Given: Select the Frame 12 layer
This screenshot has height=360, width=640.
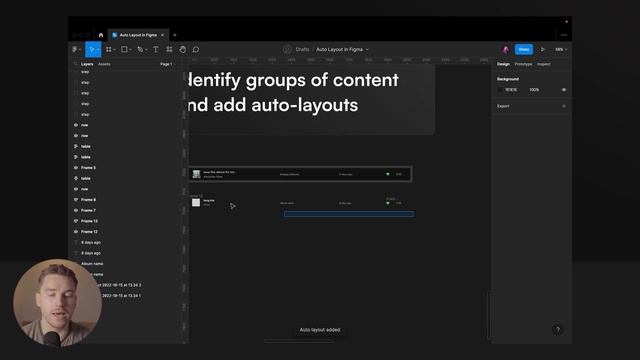Looking at the screenshot, I should pyautogui.click(x=89, y=231).
